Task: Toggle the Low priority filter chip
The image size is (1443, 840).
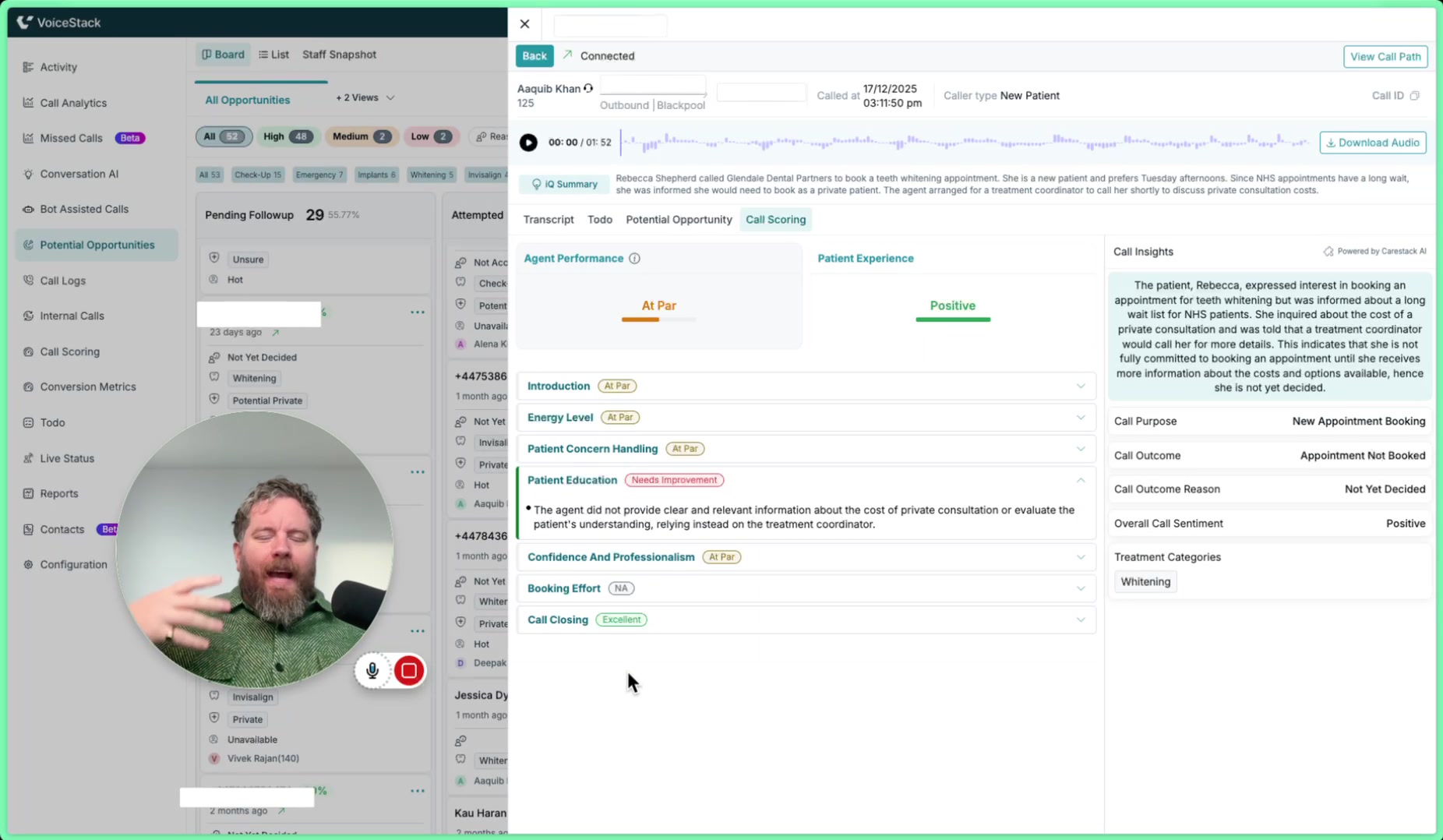Action: pyautogui.click(x=429, y=136)
